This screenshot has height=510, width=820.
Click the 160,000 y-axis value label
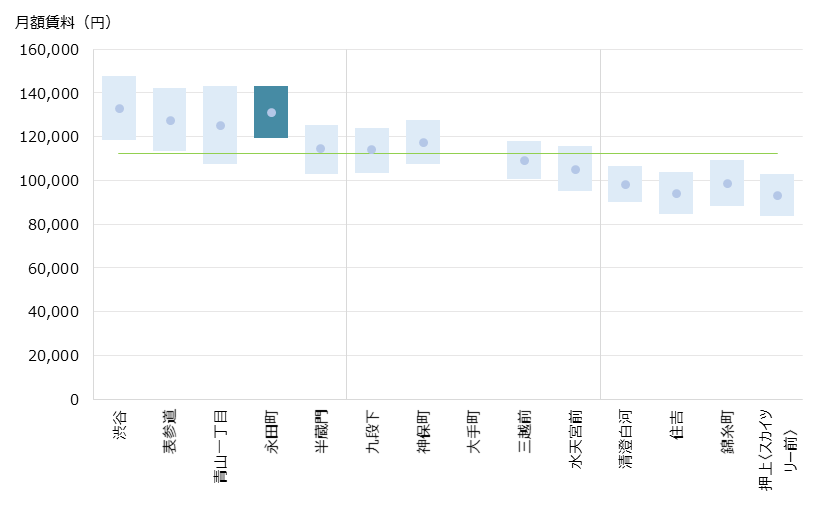click(50, 50)
